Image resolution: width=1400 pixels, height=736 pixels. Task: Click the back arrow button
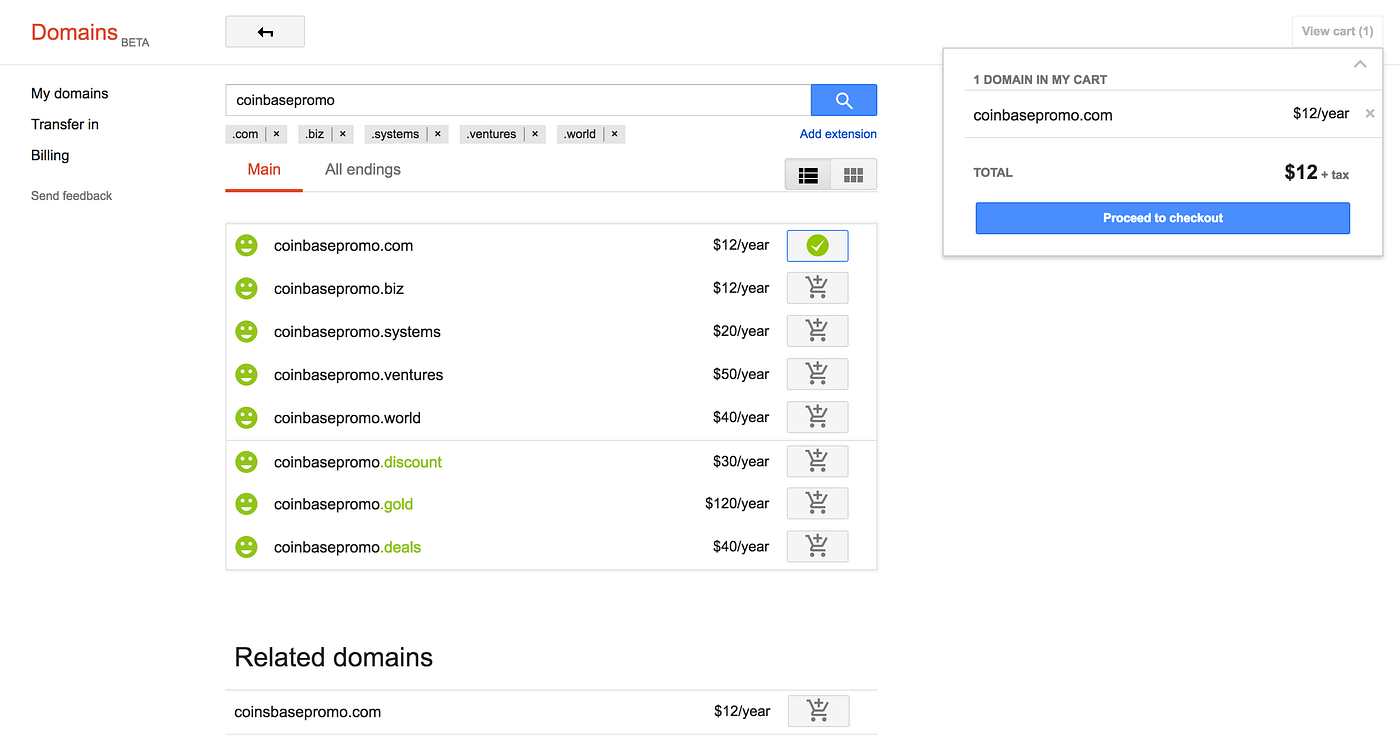(x=265, y=32)
